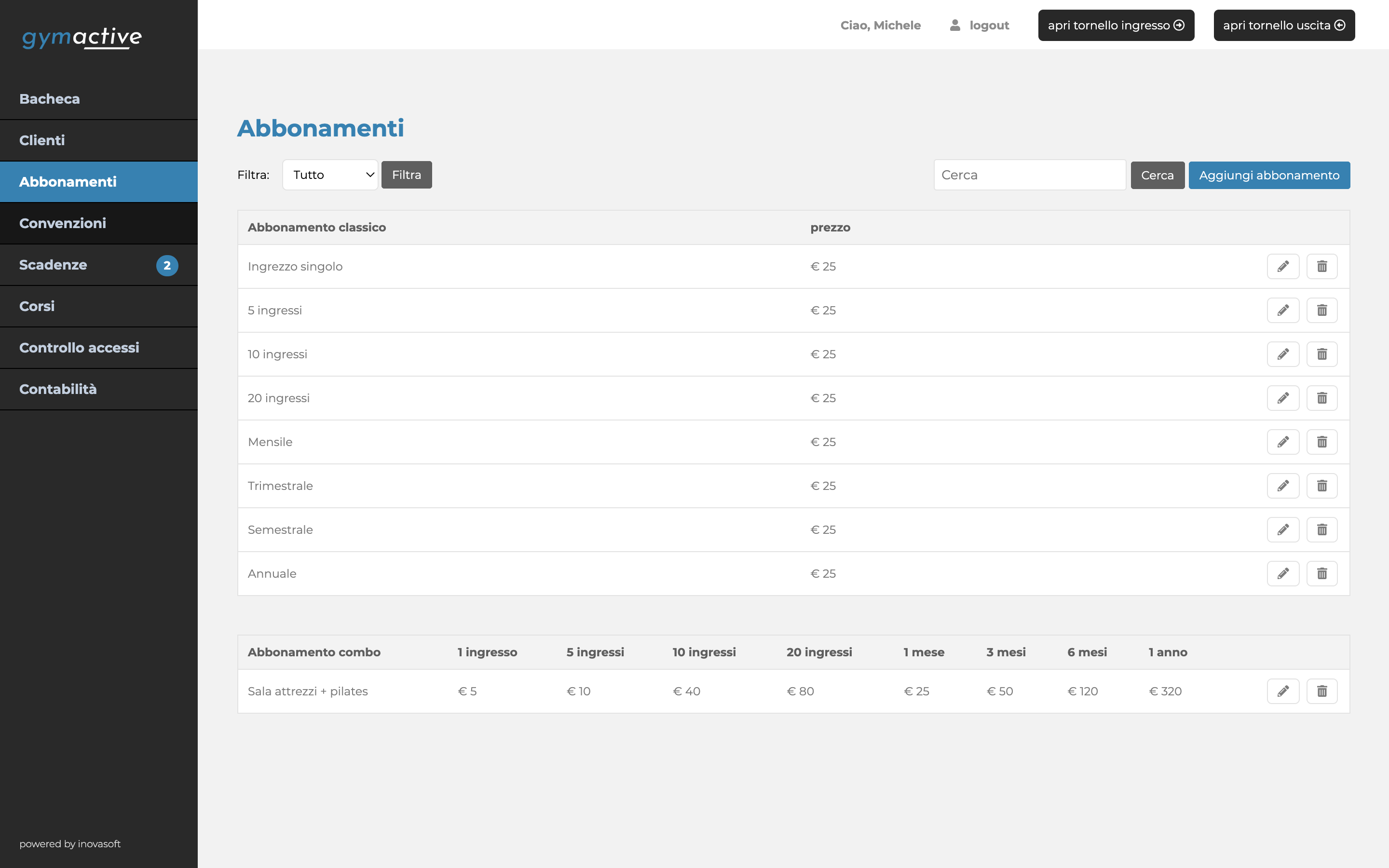Delete the Trimestrale subscription
The width and height of the screenshot is (1389, 868).
tap(1322, 486)
